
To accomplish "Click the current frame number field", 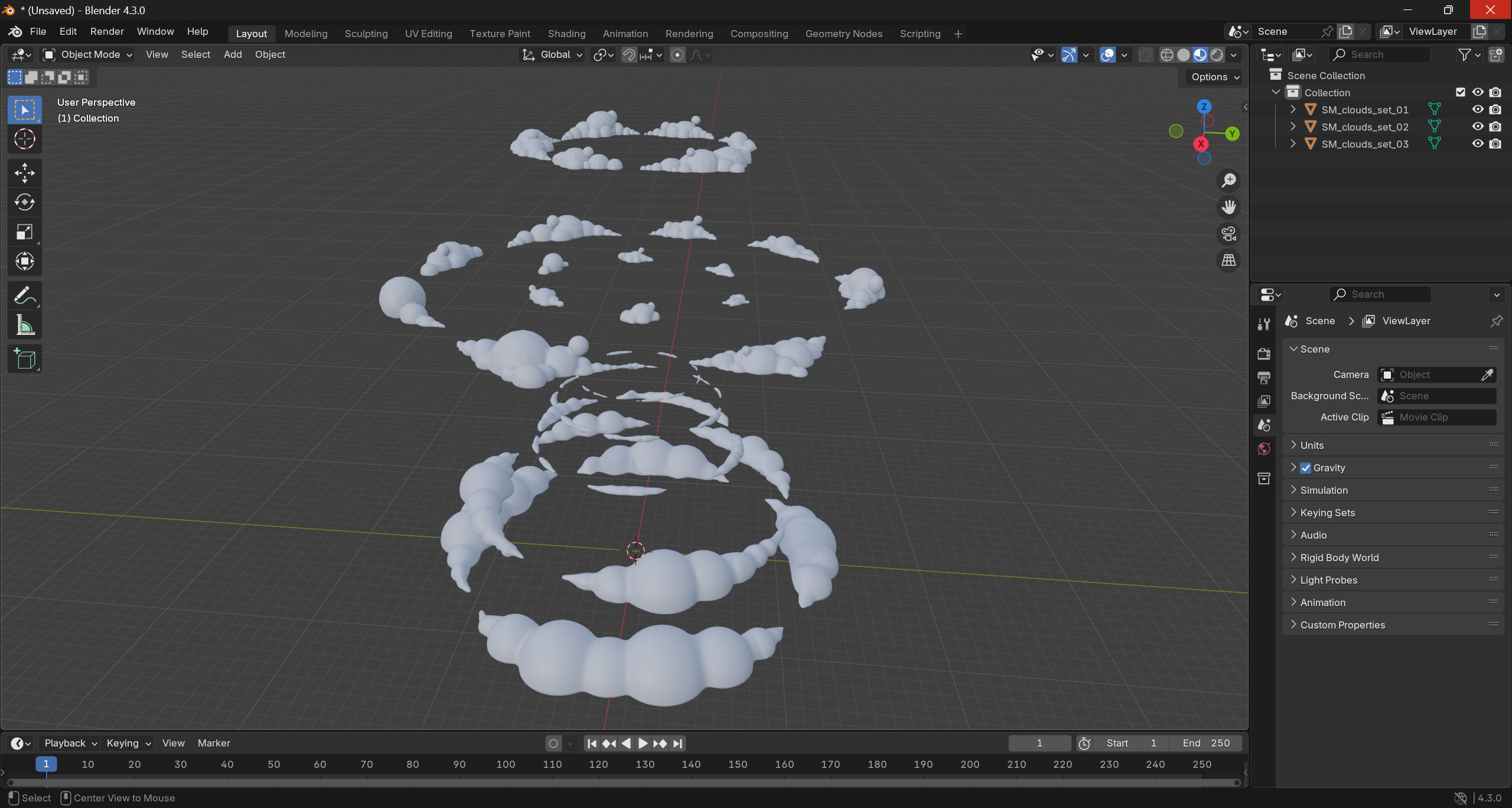I will click(1039, 744).
